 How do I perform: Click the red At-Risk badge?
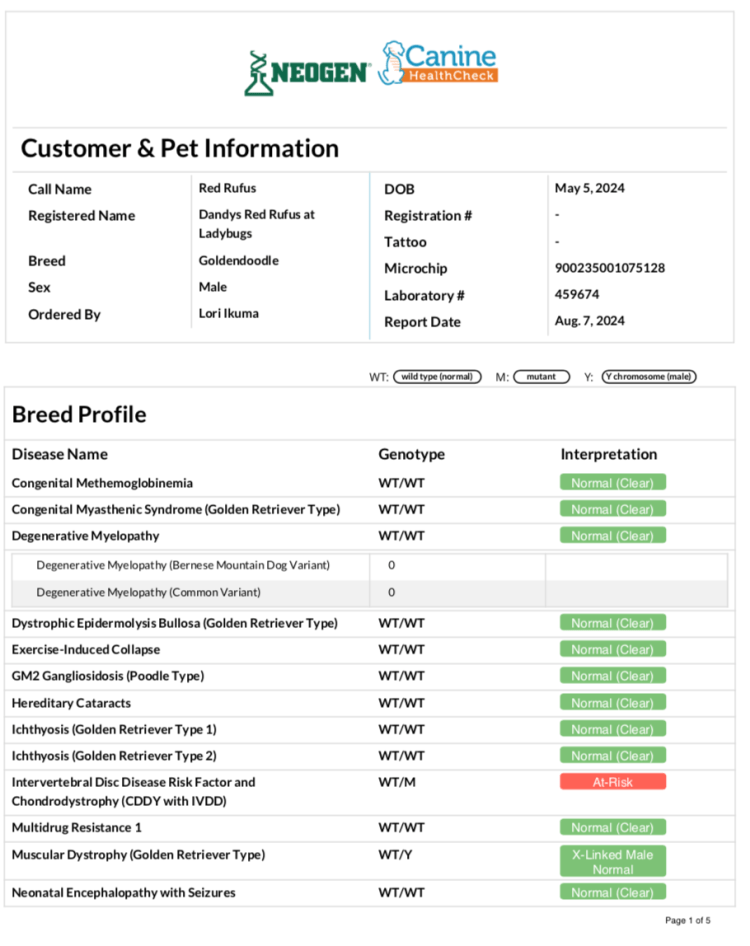pos(612,782)
